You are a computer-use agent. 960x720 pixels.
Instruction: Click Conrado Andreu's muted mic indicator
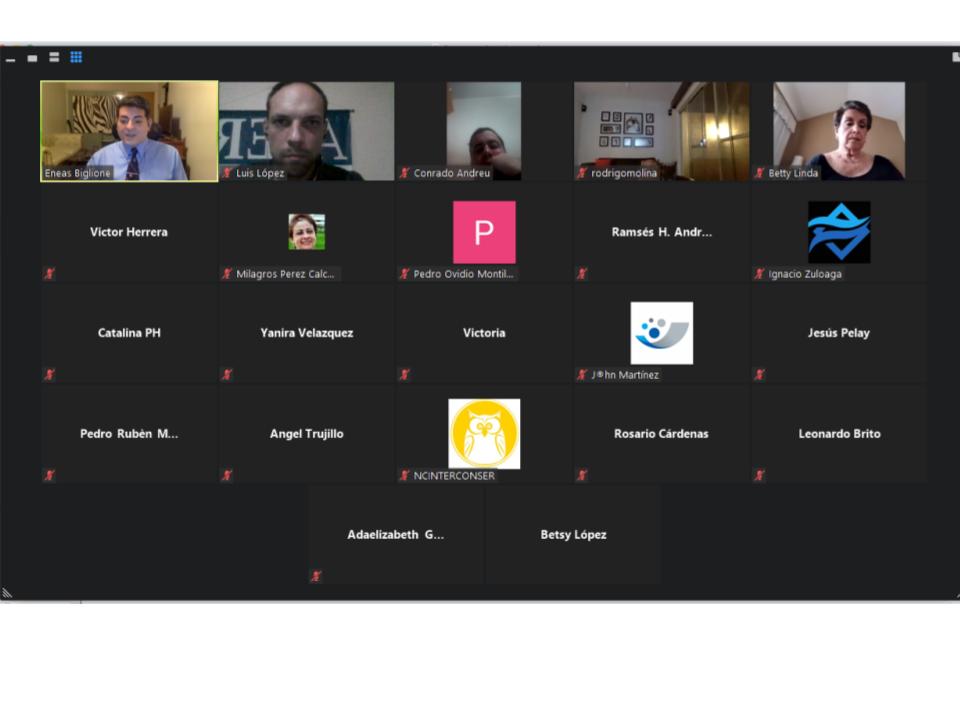405,173
